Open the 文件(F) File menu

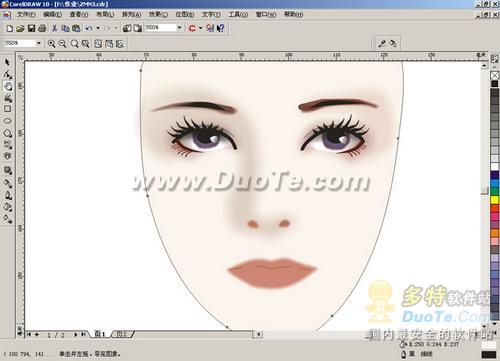tap(26, 14)
